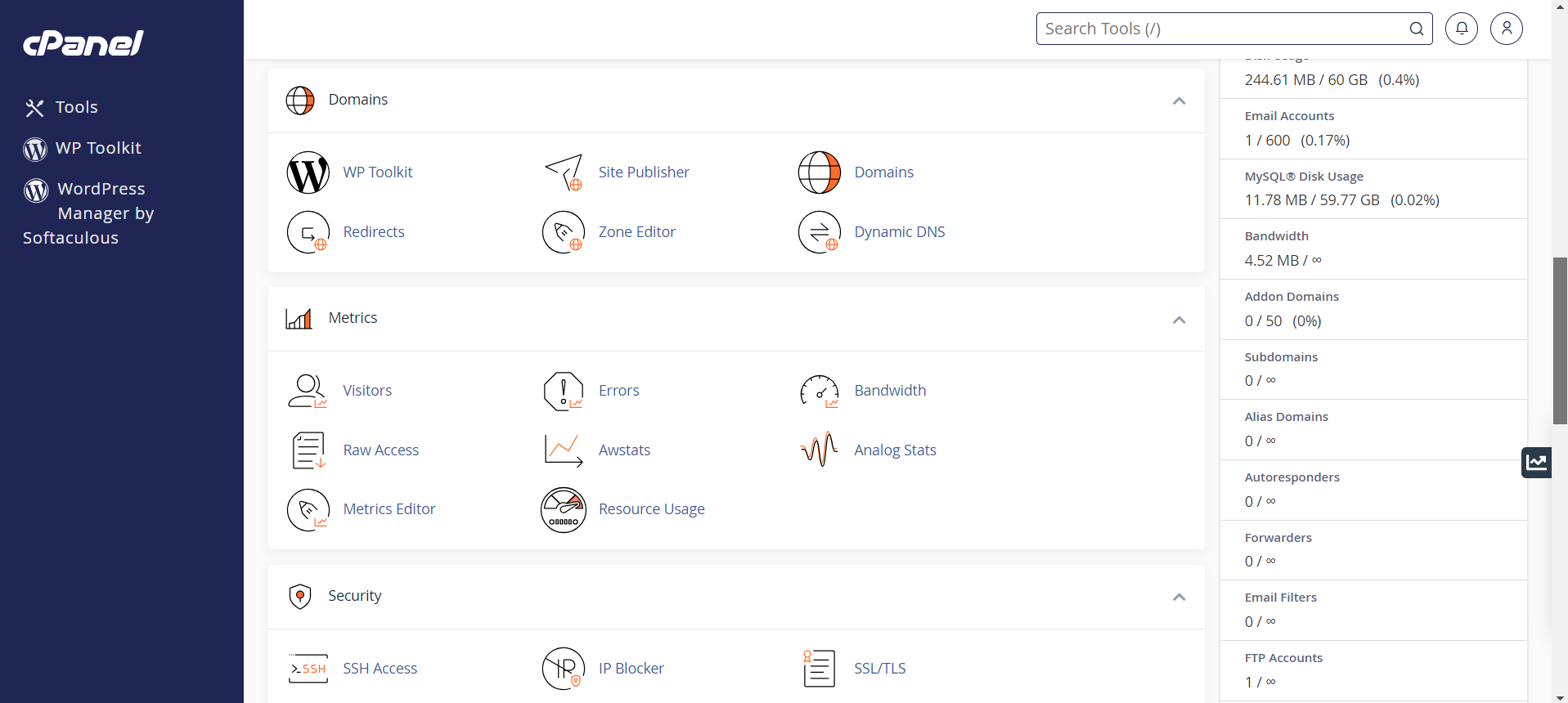Image resolution: width=1568 pixels, height=703 pixels.
Task: Click the cPanel logo
Action: 83,43
